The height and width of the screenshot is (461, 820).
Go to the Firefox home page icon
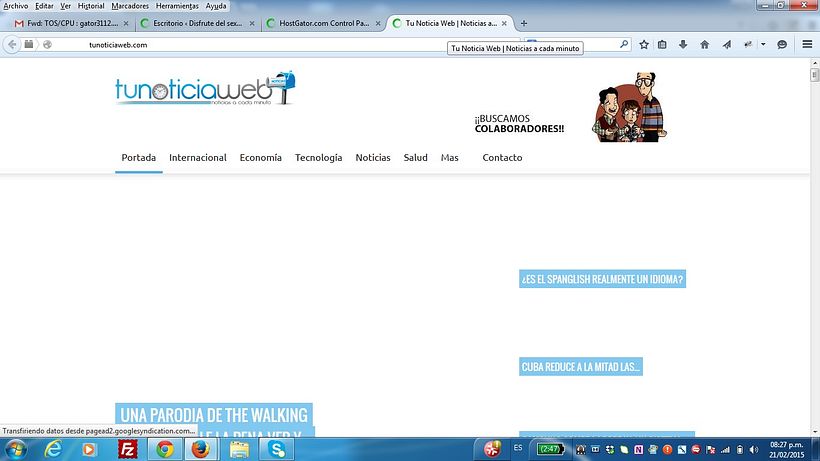(704, 44)
